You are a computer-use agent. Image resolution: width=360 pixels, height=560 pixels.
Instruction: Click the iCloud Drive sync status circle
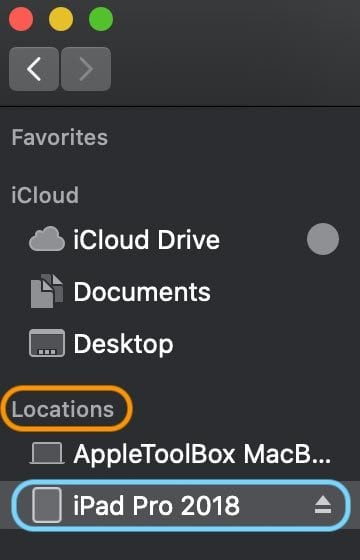(323, 239)
